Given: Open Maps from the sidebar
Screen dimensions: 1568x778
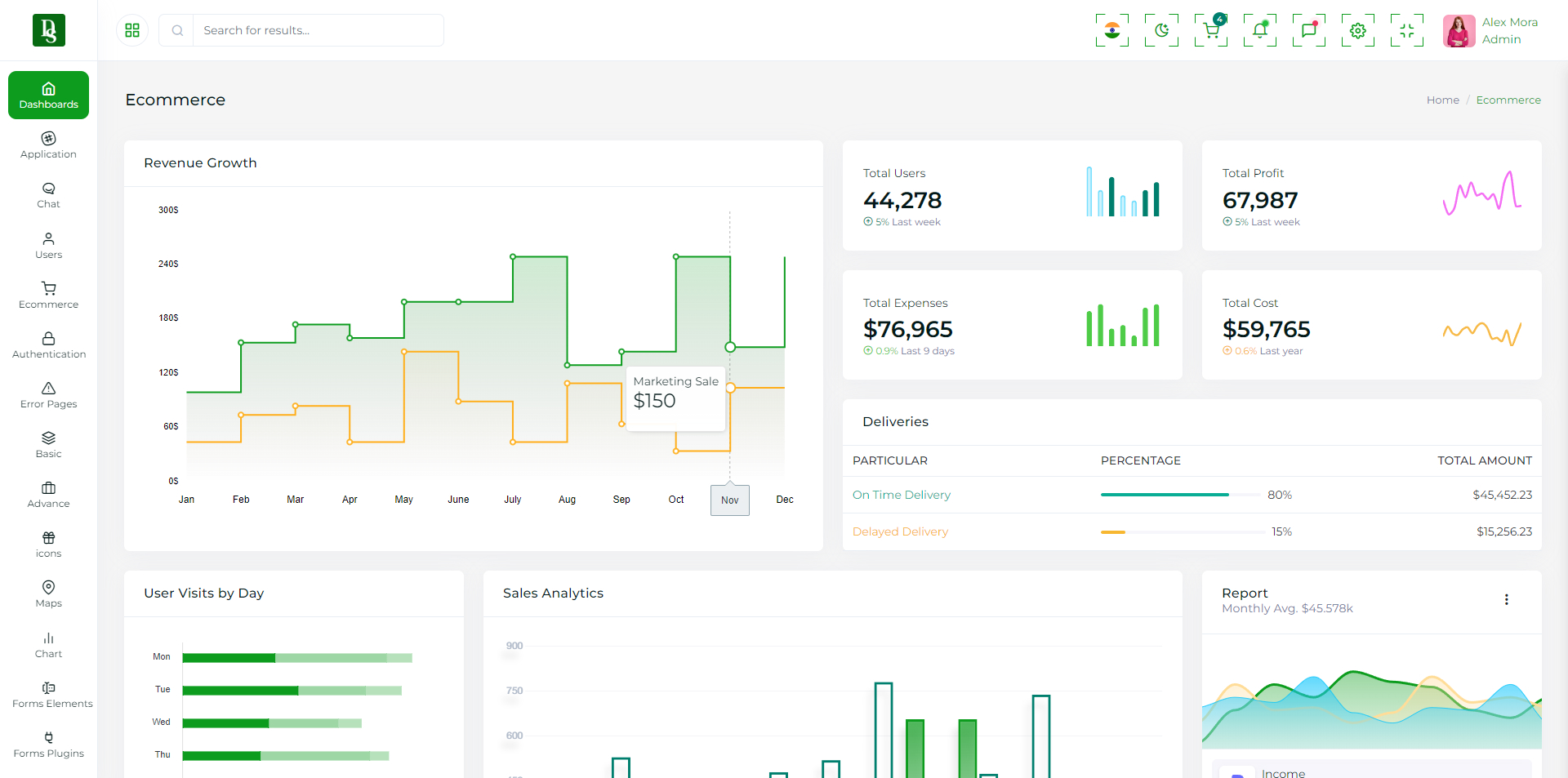Looking at the screenshot, I should tap(49, 594).
